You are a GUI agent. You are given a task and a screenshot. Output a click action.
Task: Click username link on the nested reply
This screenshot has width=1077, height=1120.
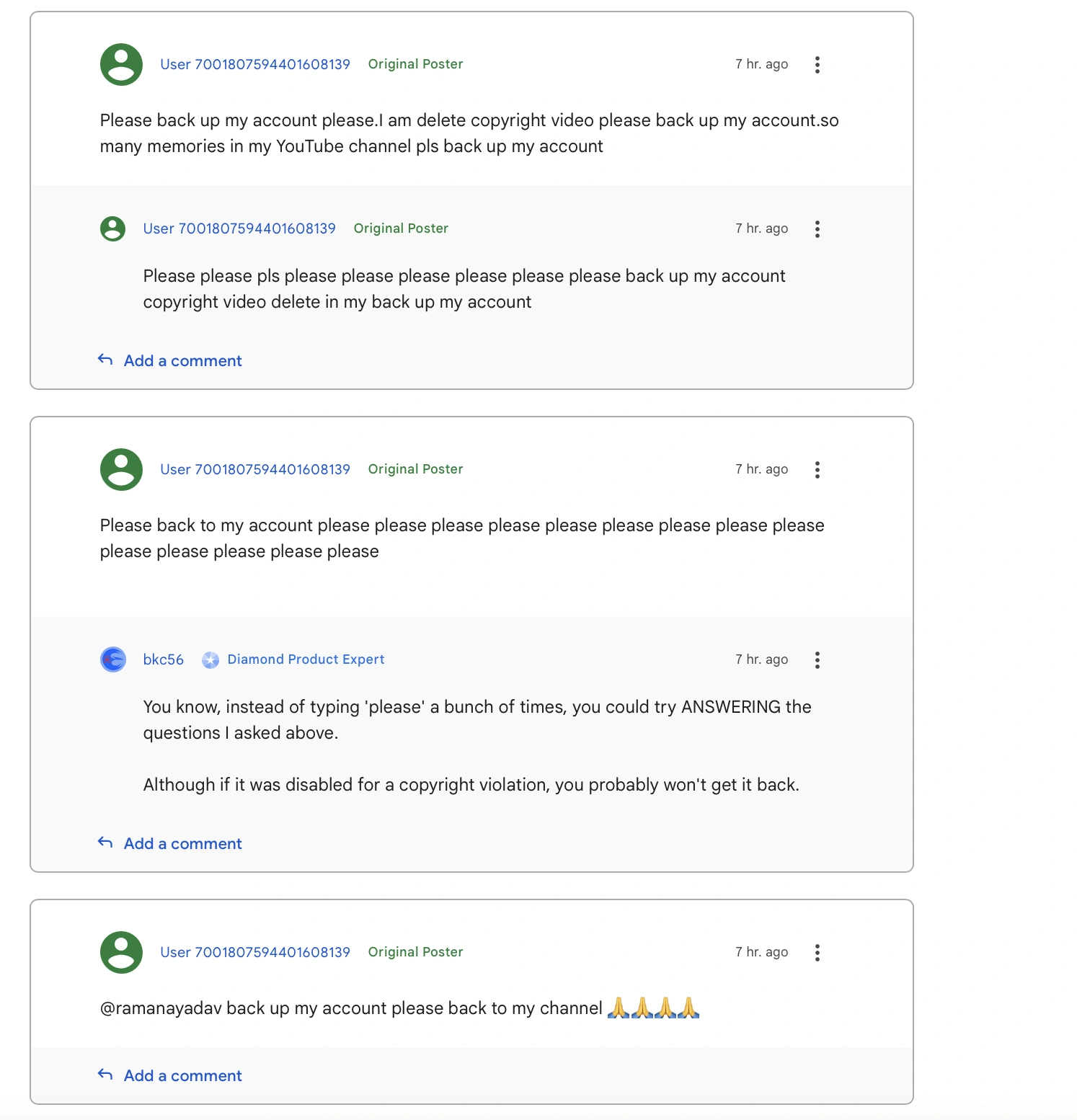pos(239,228)
